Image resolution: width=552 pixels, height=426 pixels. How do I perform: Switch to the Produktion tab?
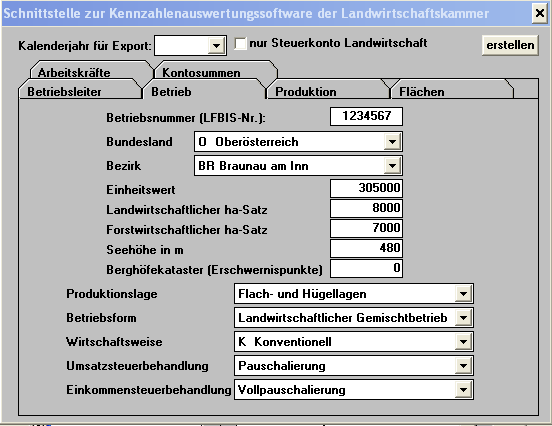(x=306, y=92)
